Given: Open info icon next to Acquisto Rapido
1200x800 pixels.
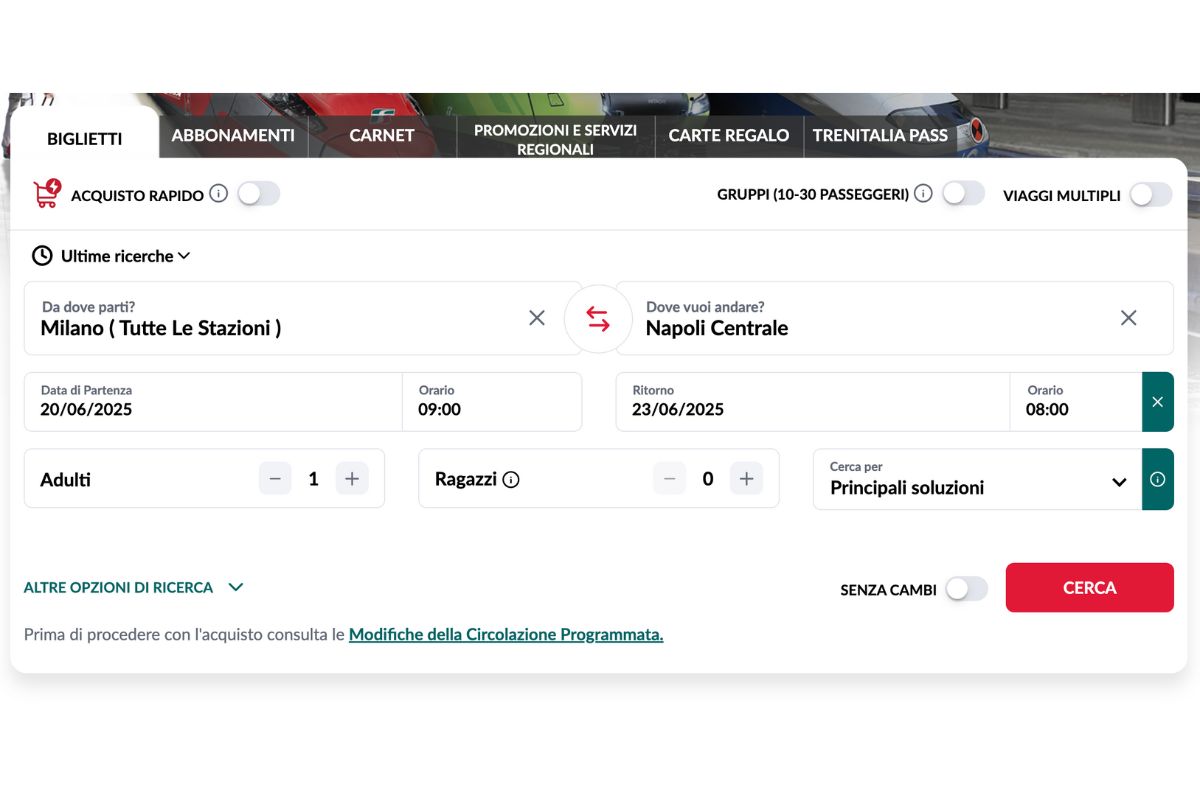Looking at the screenshot, I should tap(219, 194).
